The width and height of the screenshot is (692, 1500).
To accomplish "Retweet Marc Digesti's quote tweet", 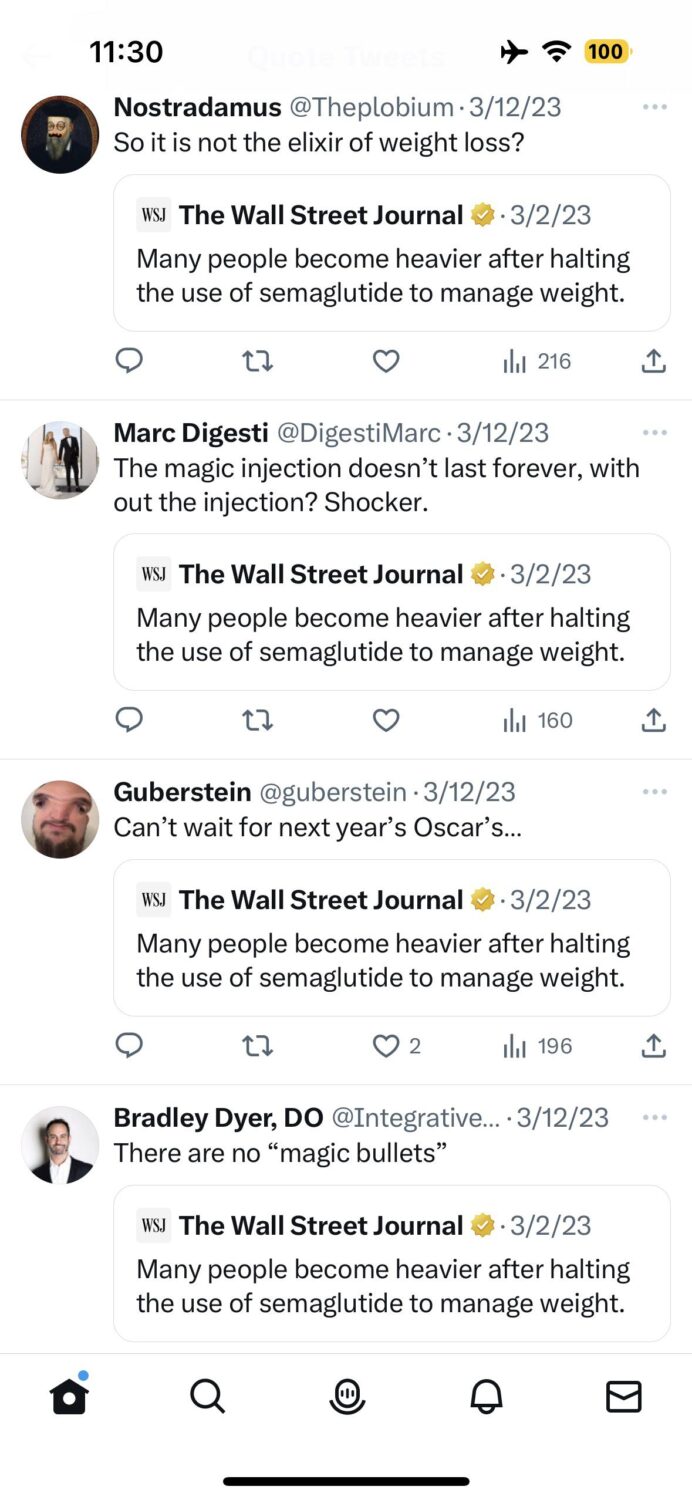I will coord(258,720).
